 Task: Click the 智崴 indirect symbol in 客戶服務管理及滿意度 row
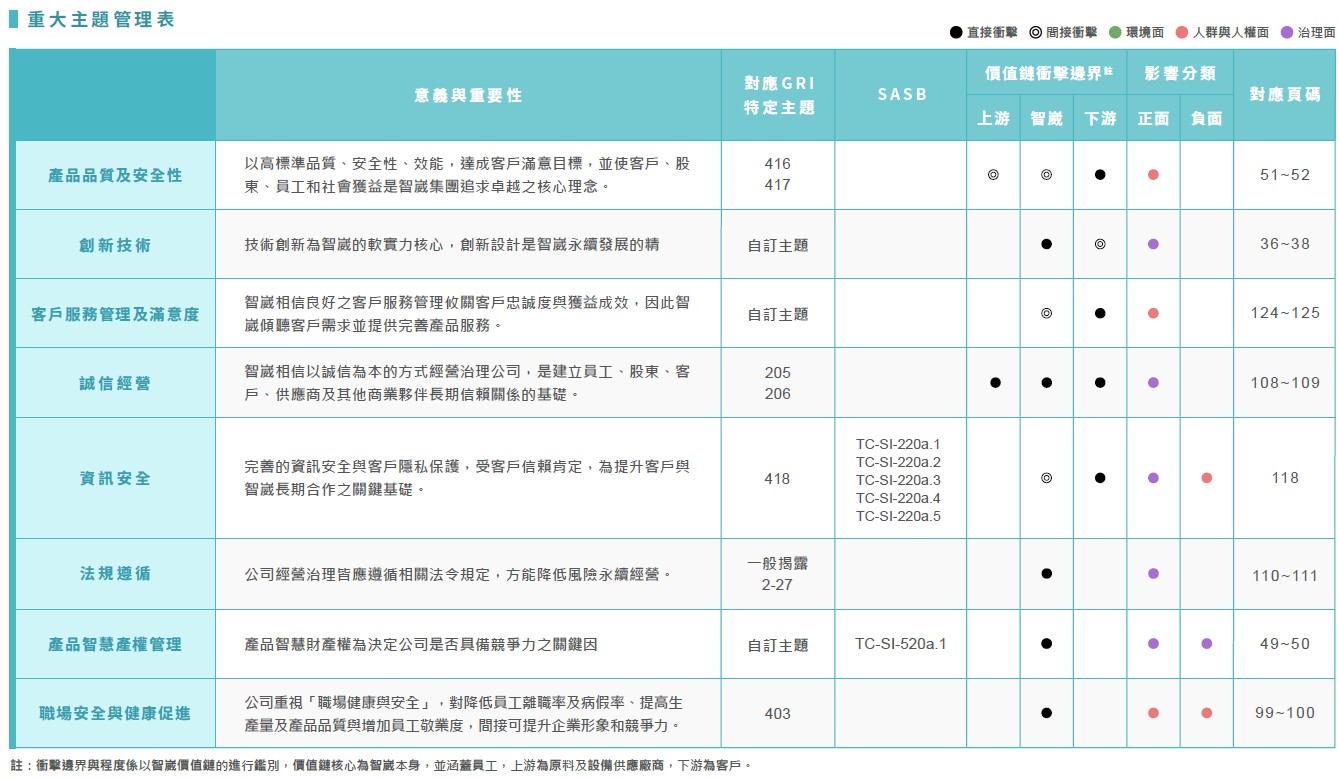pyautogui.click(x=1046, y=313)
